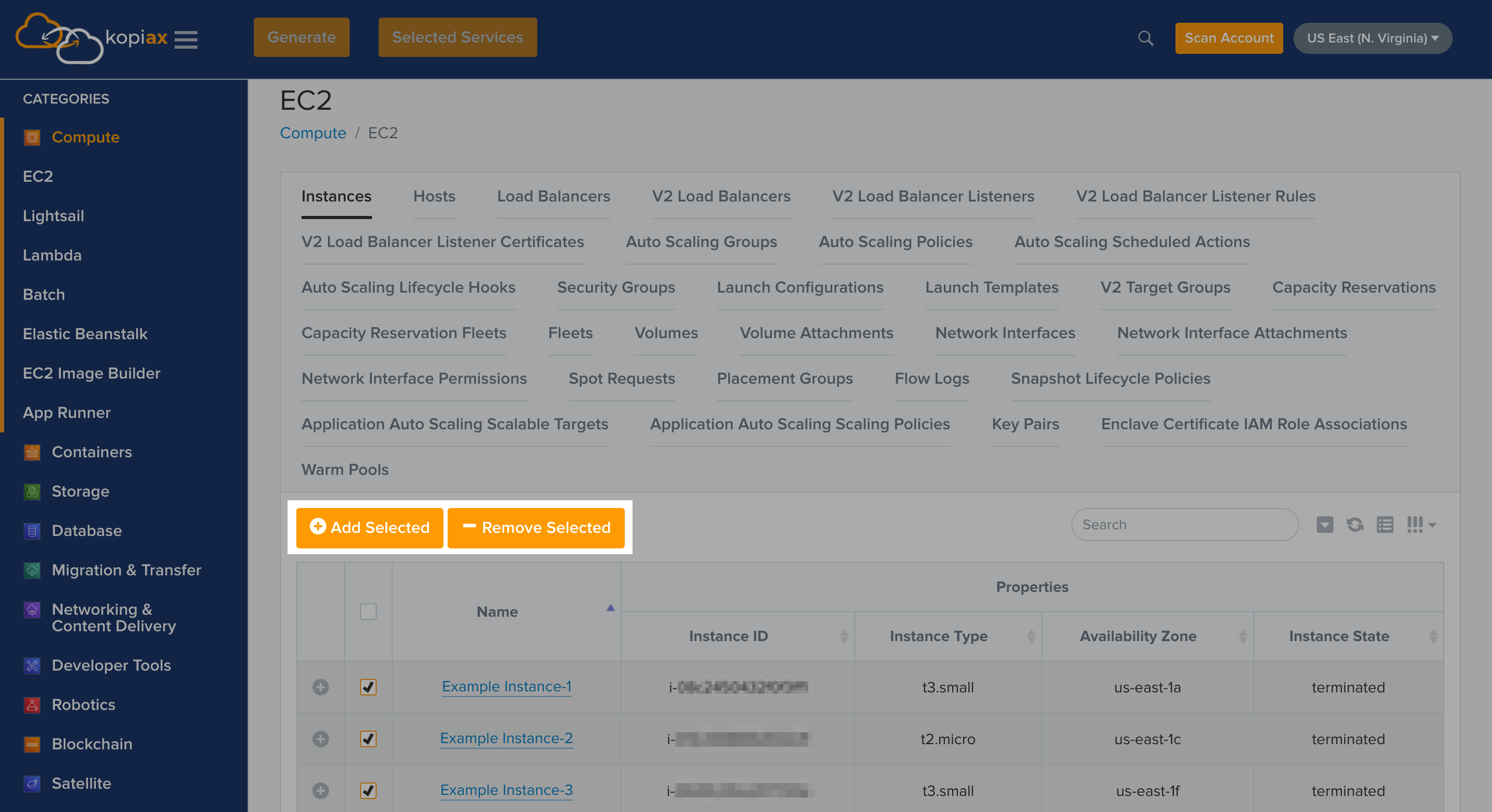Switch to the Fleets tab

(570, 333)
